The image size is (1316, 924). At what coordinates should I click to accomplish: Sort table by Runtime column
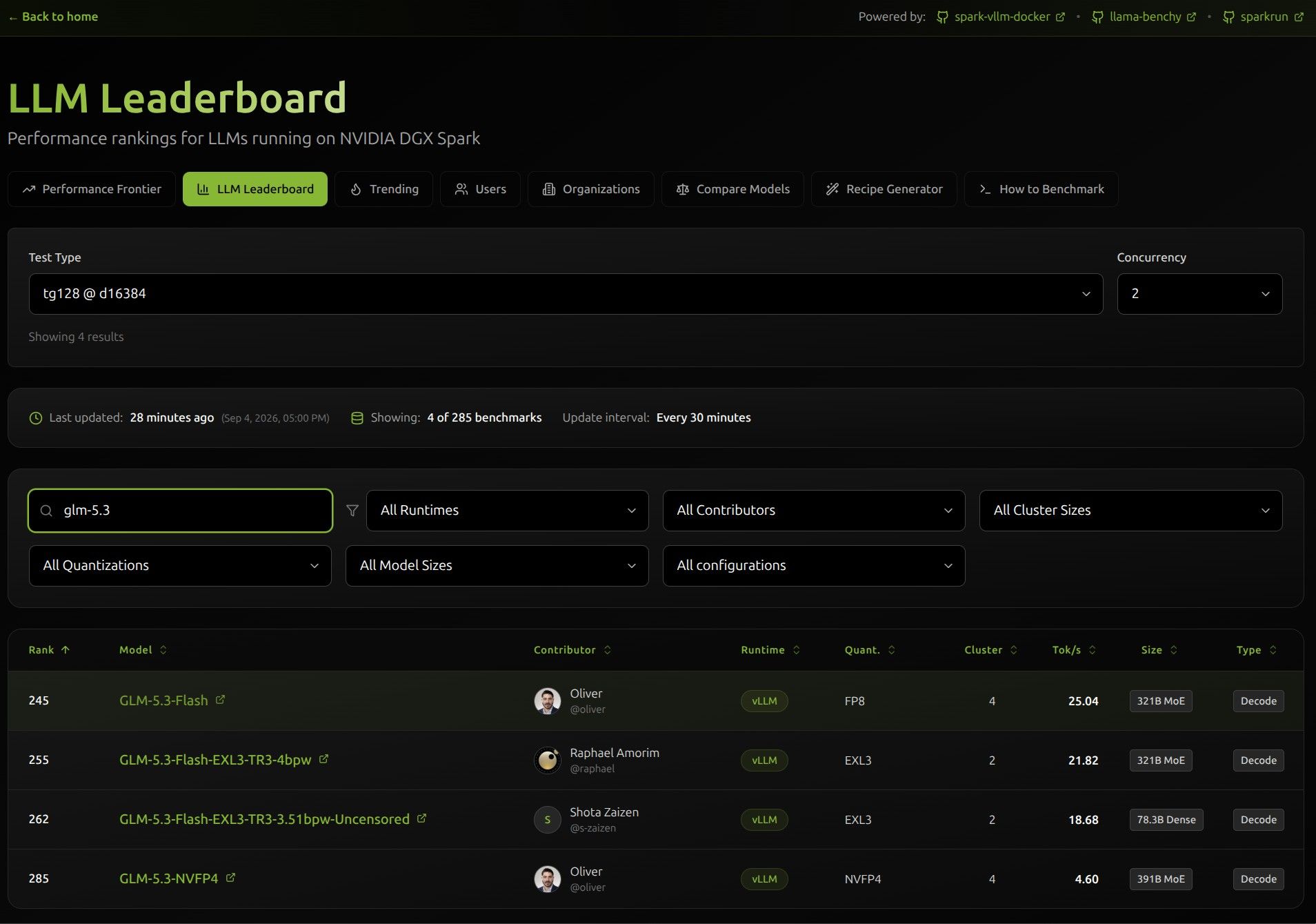(770, 650)
